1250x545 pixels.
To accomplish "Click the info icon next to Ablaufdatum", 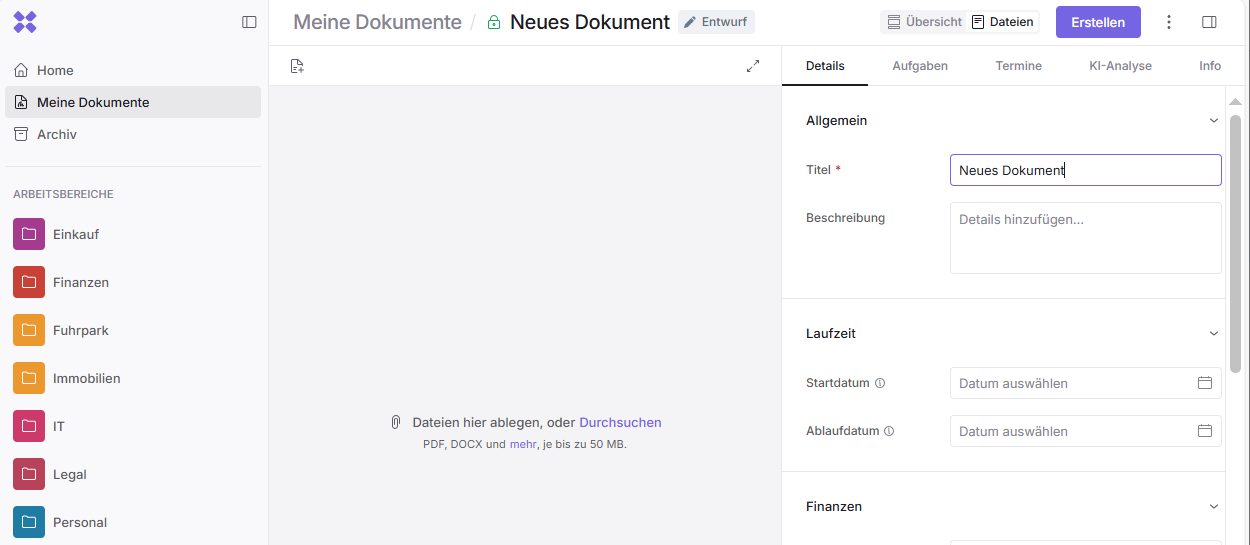I will click(x=889, y=431).
